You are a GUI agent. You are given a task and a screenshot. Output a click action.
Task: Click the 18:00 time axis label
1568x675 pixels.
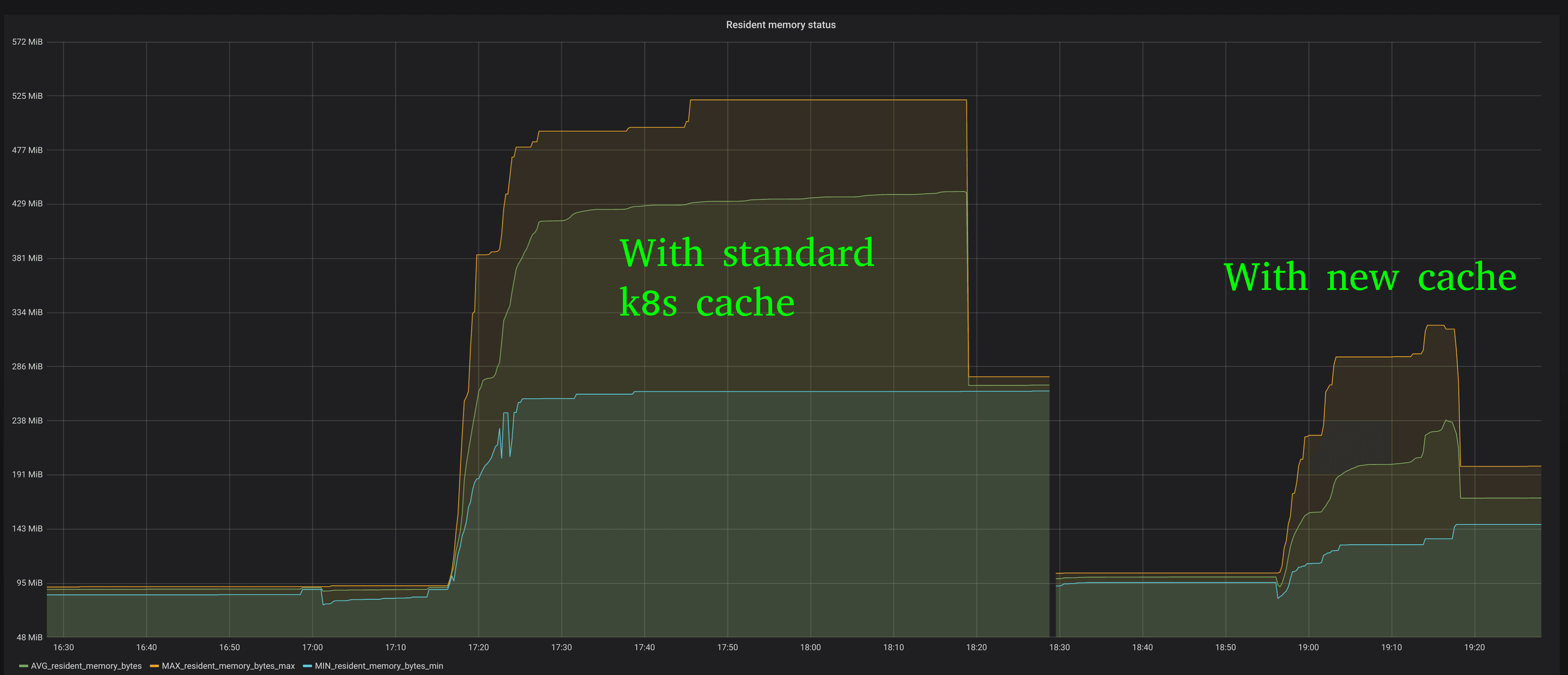coord(810,648)
